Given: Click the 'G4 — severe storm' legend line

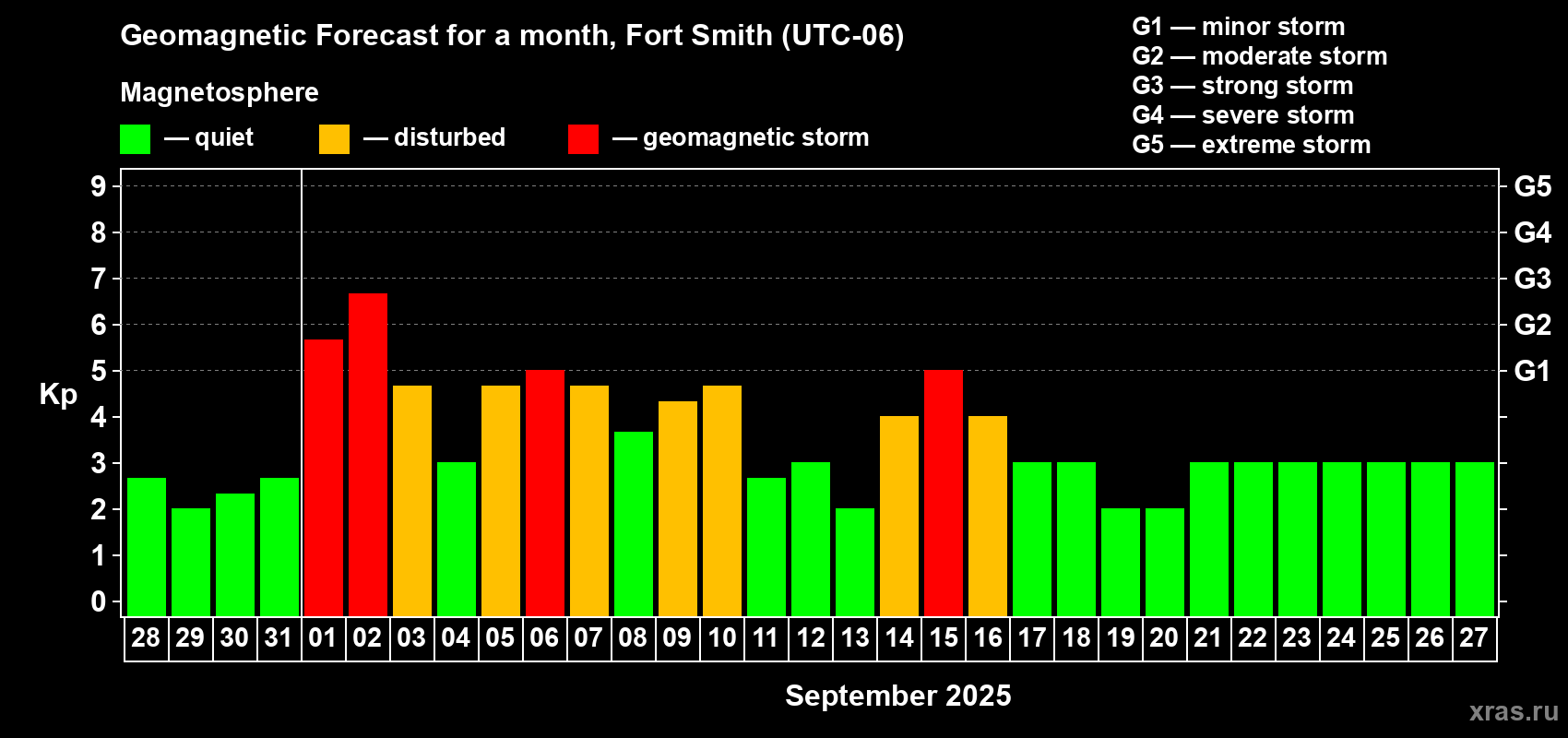Looking at the screenshot, I should point(1243,115).
